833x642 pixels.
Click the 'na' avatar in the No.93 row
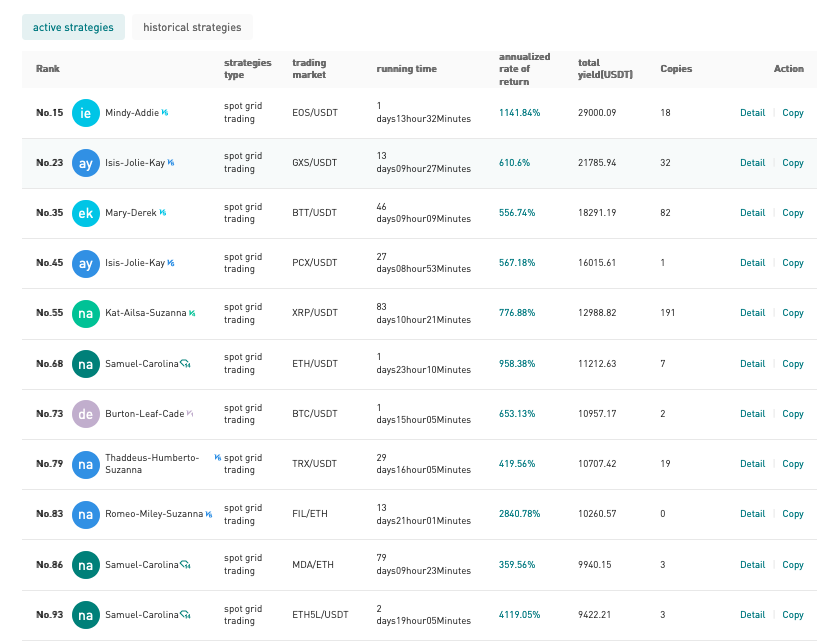pos(86,615)
